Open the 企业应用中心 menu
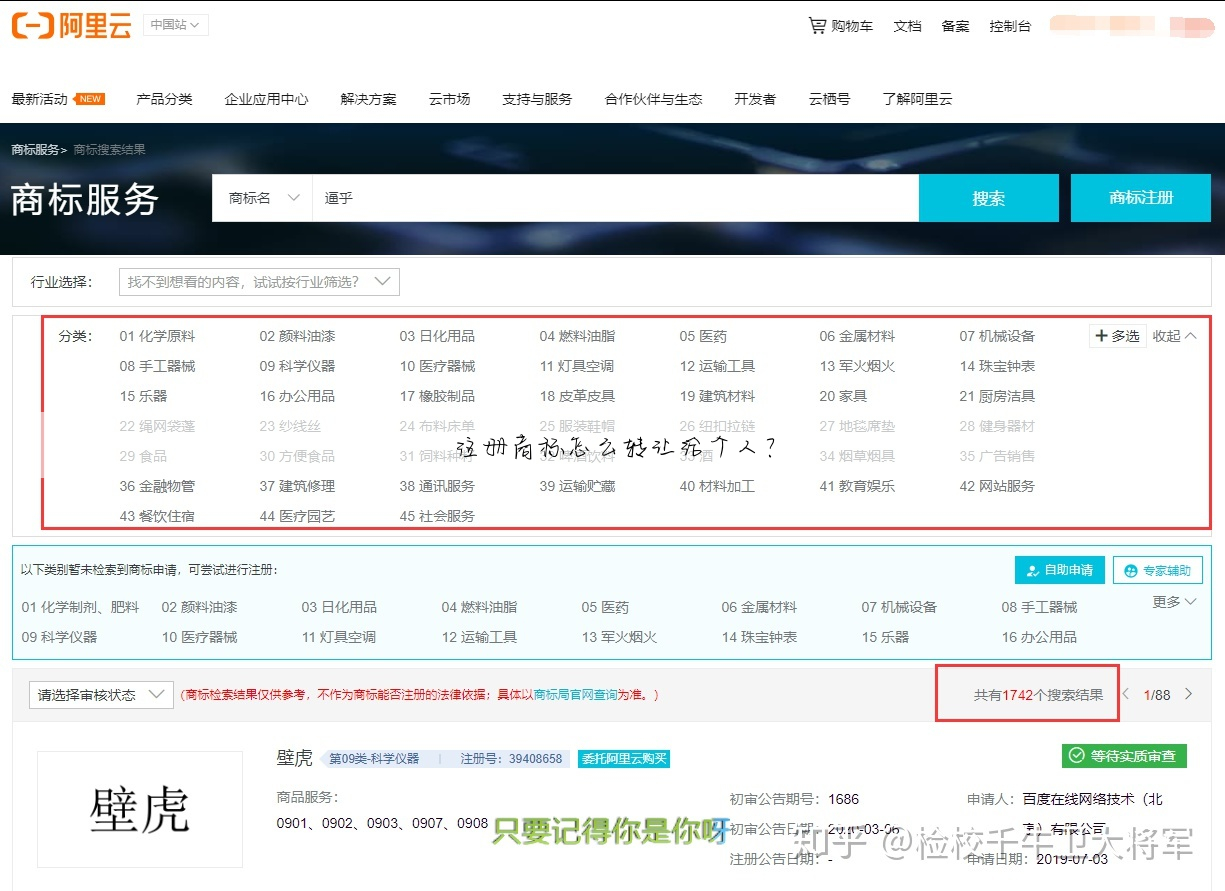Screen dimensions: 1225x891 [266, 99]
